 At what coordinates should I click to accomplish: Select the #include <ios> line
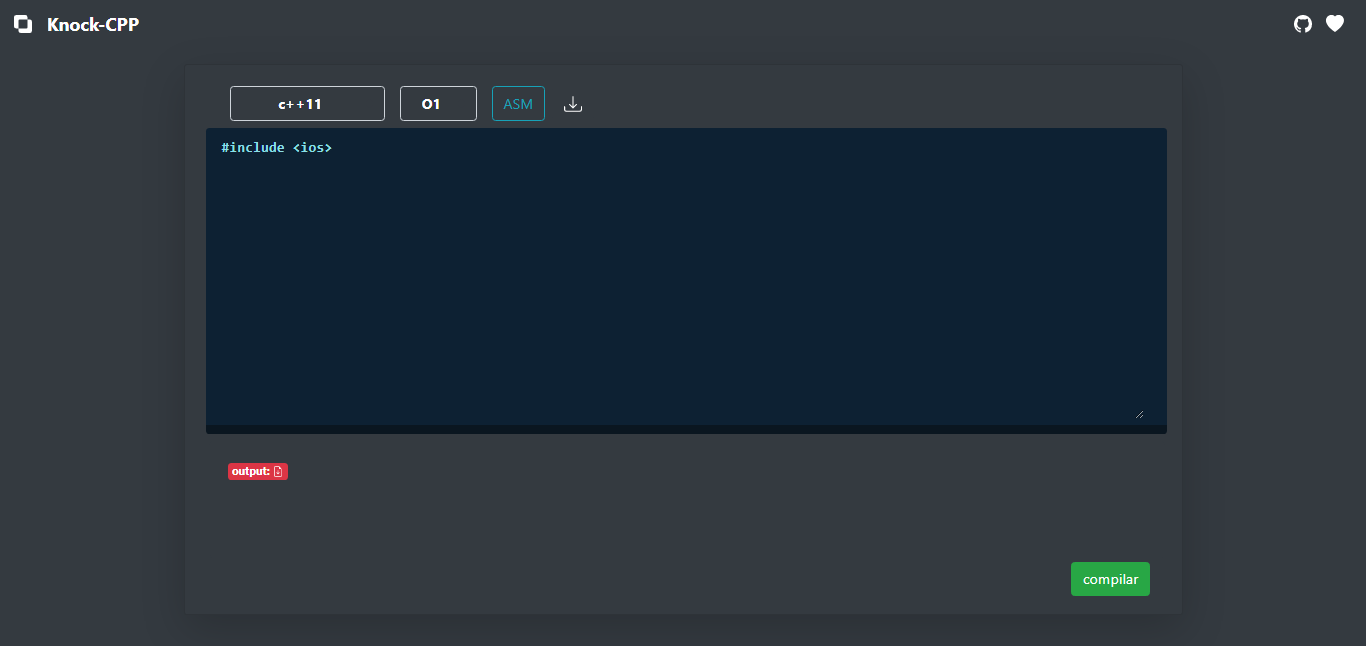(x=277, y=147)
